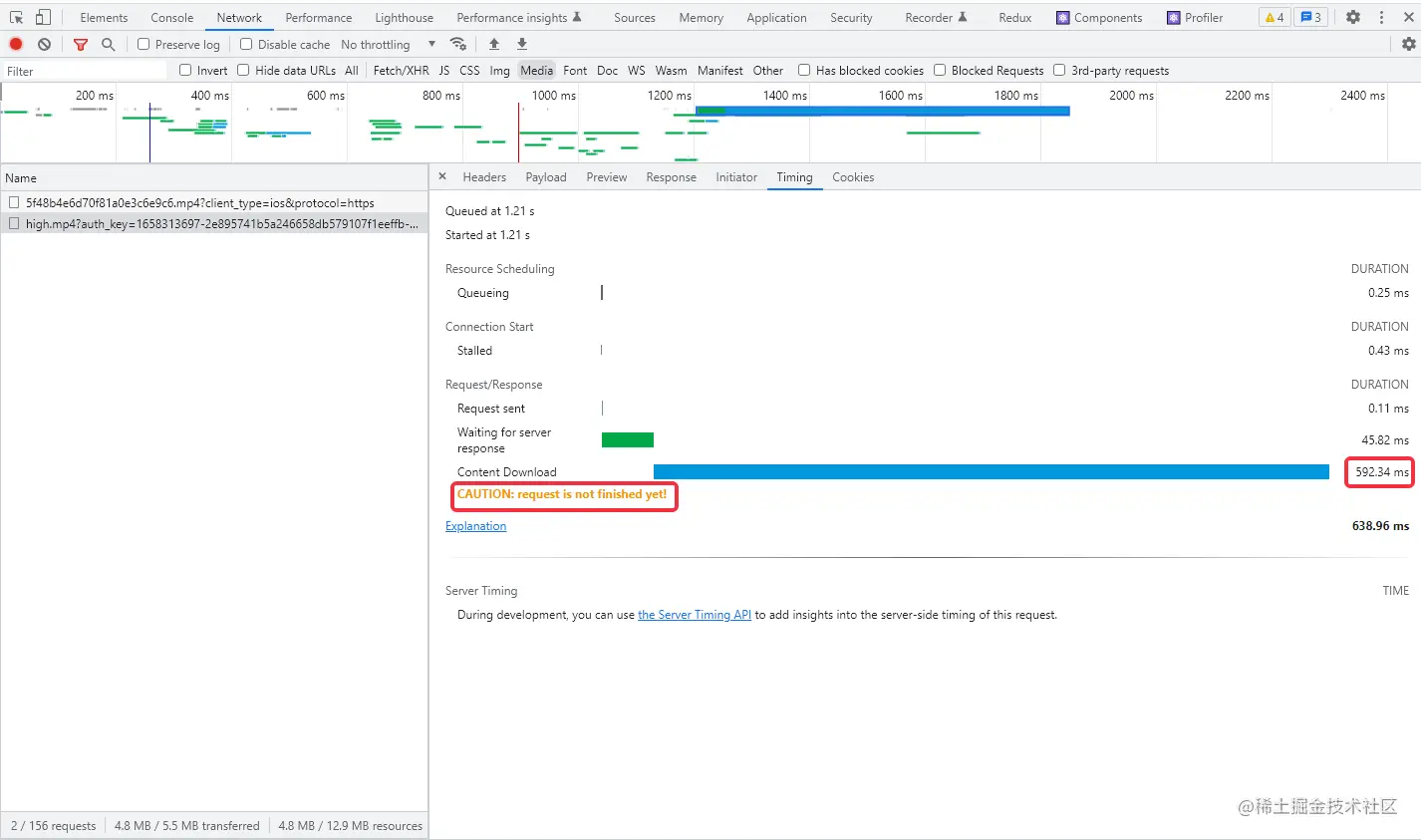Open the Memory panel tab

[x=702, y=17]
